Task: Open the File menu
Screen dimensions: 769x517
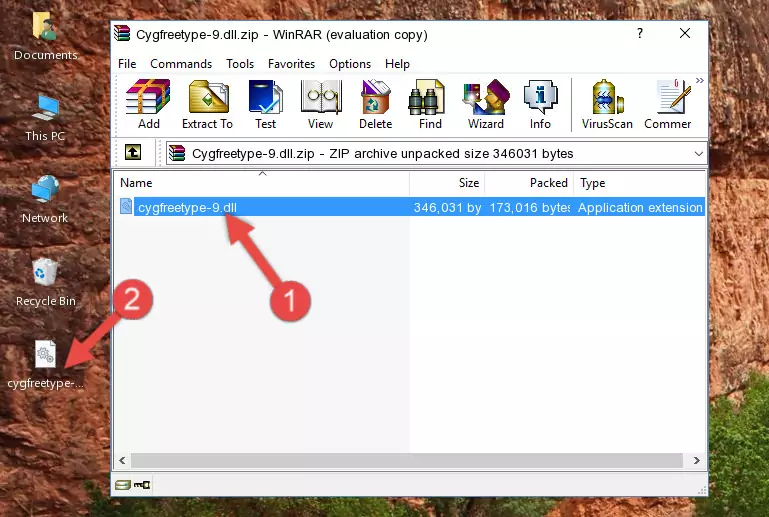Action: click(x=127, y=64)
